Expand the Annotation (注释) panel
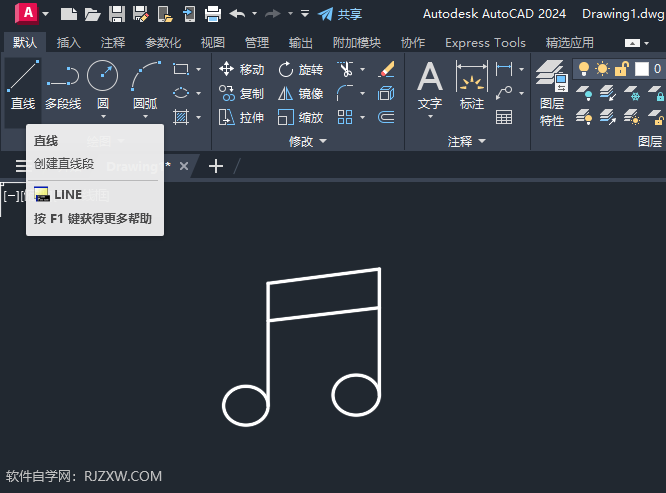 [466, 141]
